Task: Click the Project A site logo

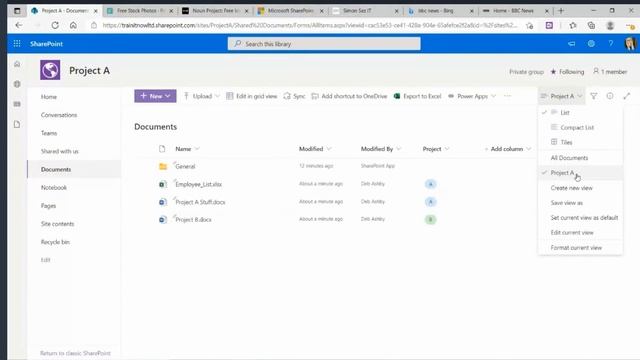Action: pos(50,70)
